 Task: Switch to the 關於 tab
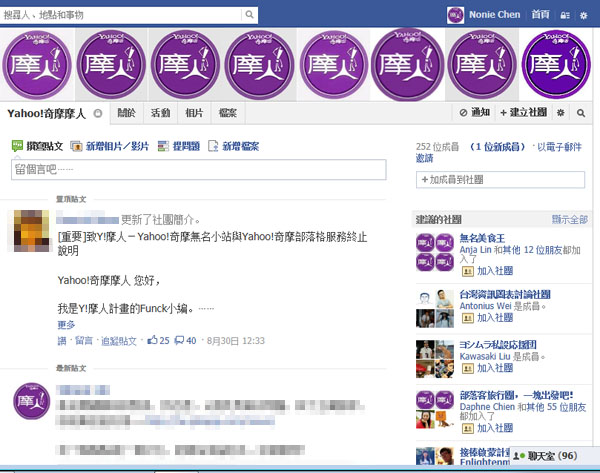(127, 113)
